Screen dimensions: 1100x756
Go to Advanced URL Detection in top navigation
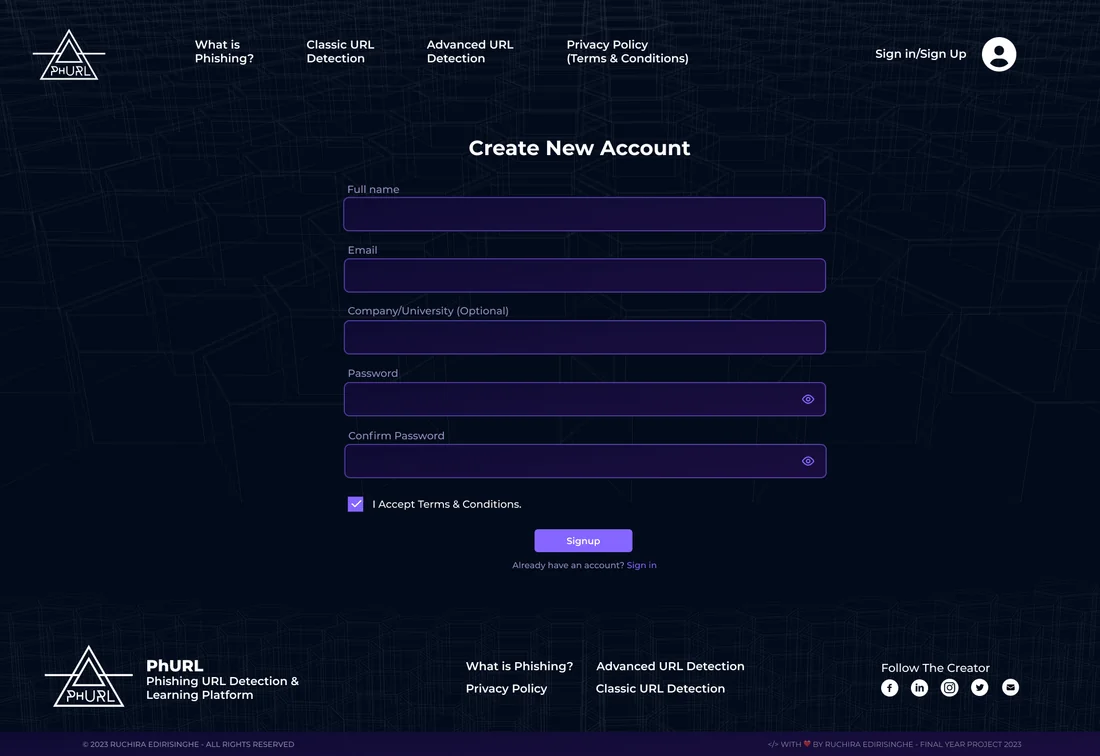coord(470,51)
